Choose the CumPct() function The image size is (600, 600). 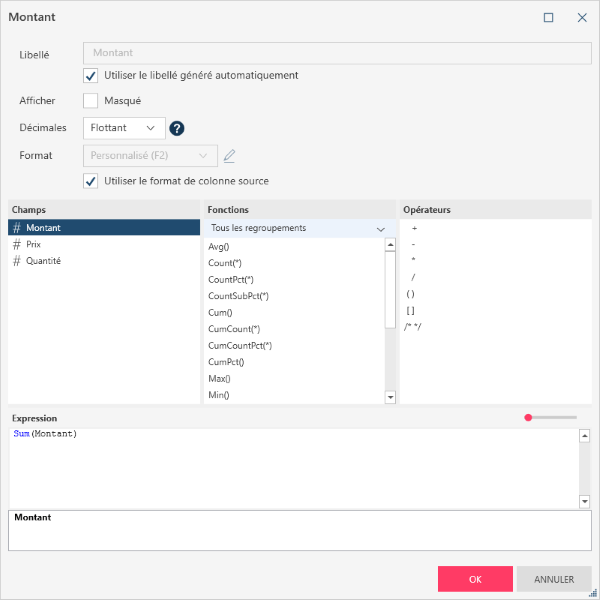(226, 362)
